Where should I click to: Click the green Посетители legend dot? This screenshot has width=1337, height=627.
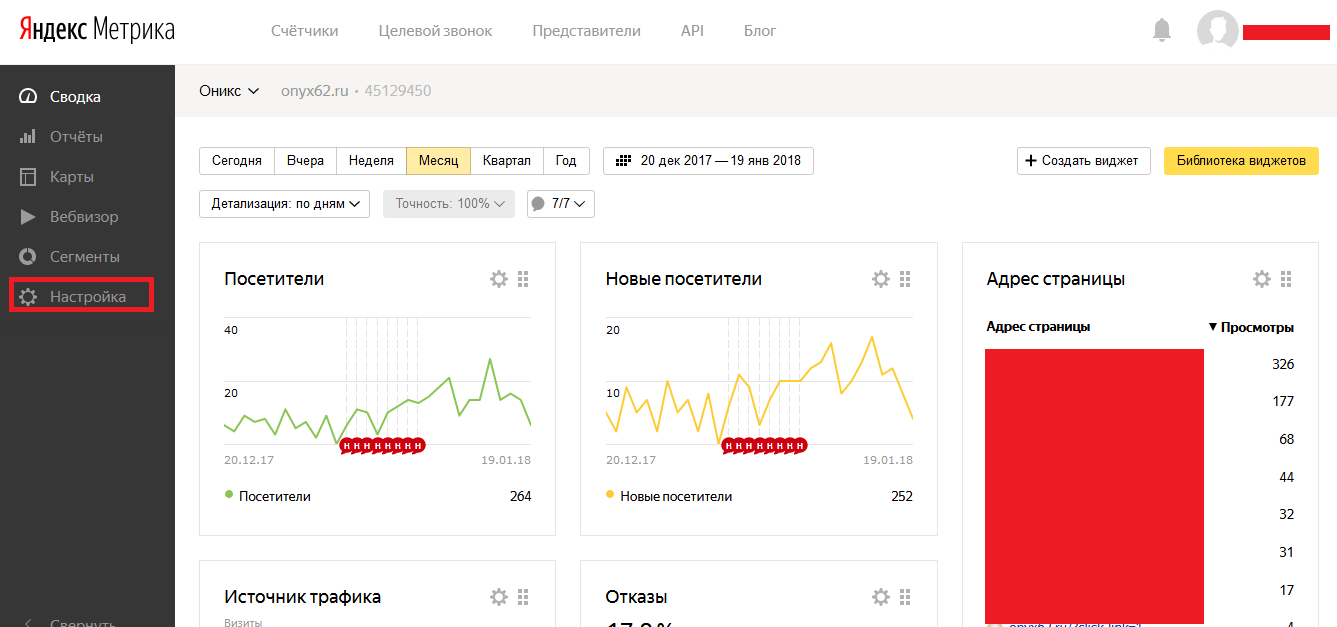(229, 495)
